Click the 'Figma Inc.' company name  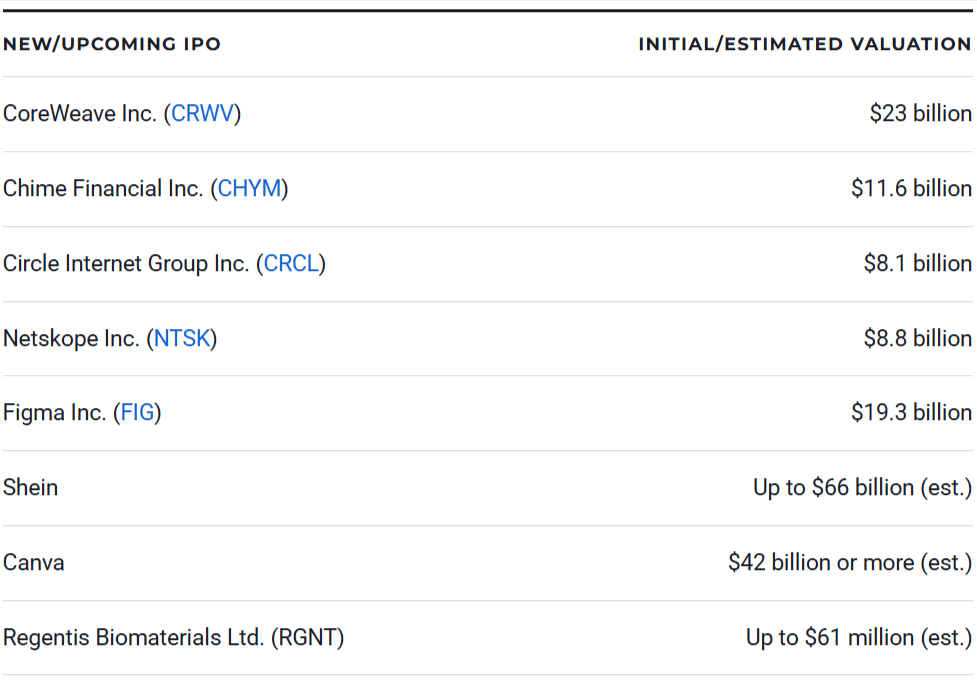tap(55, 413)
